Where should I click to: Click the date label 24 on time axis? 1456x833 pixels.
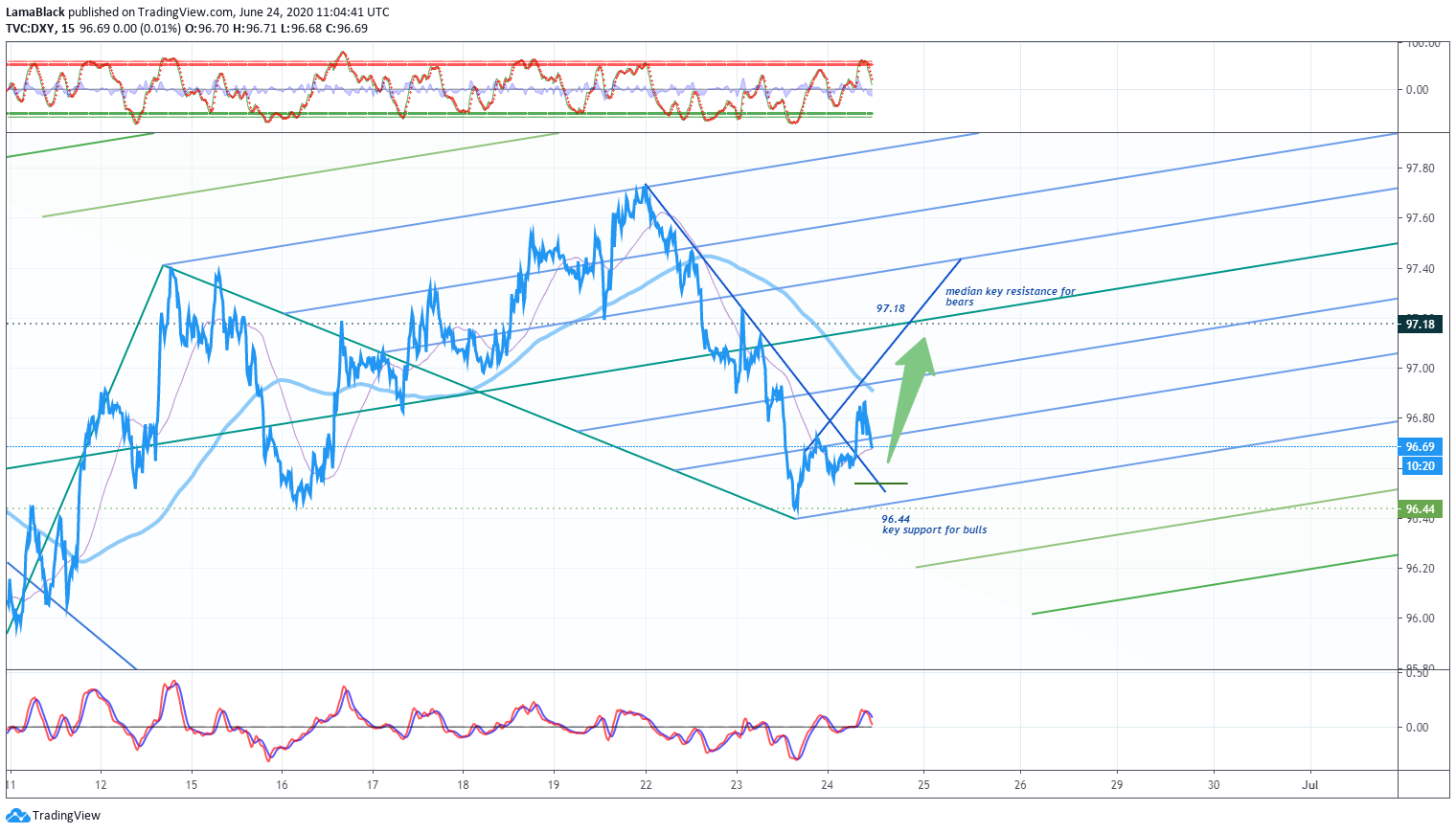click(x=828, y=785)
